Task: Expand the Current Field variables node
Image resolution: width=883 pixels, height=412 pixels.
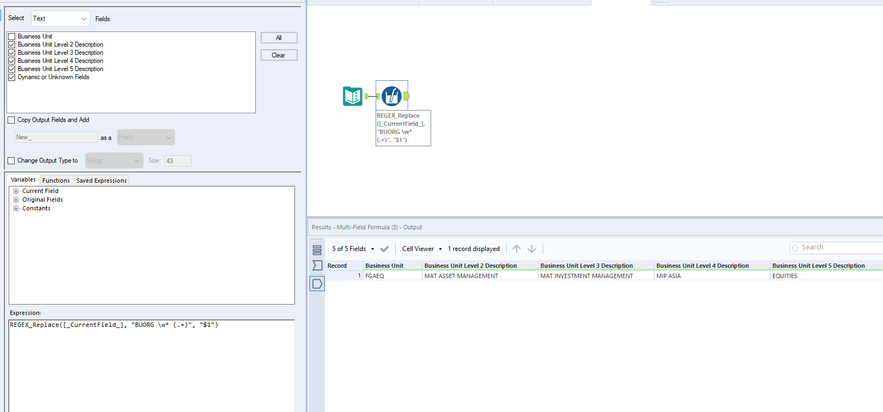Action: click(x=16, y=191)
